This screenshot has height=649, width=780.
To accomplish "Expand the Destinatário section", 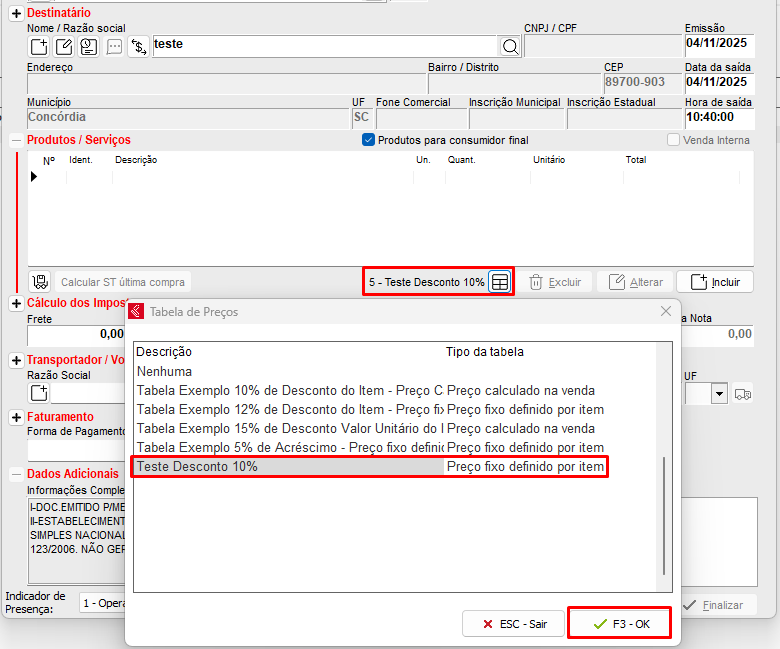I will 16,12.
